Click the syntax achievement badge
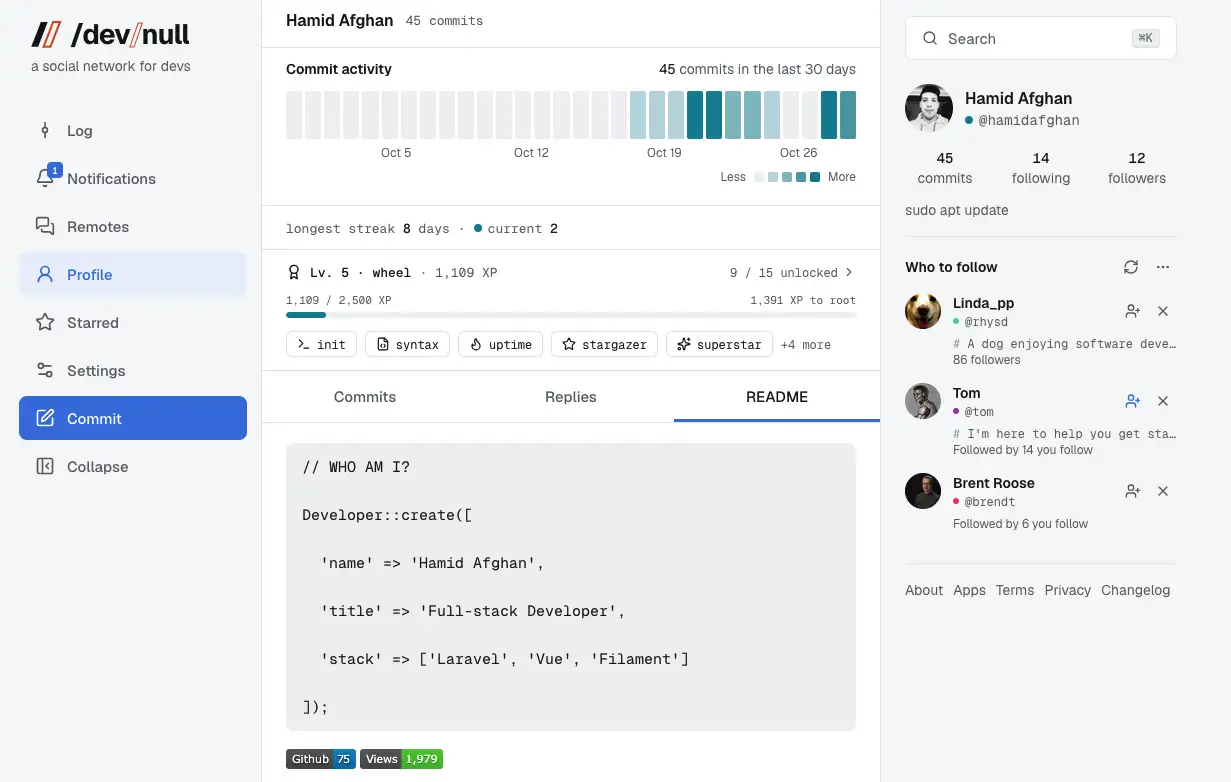Image resolution: width=1231 pixels, height=782 pixels. tap(407, 344)
